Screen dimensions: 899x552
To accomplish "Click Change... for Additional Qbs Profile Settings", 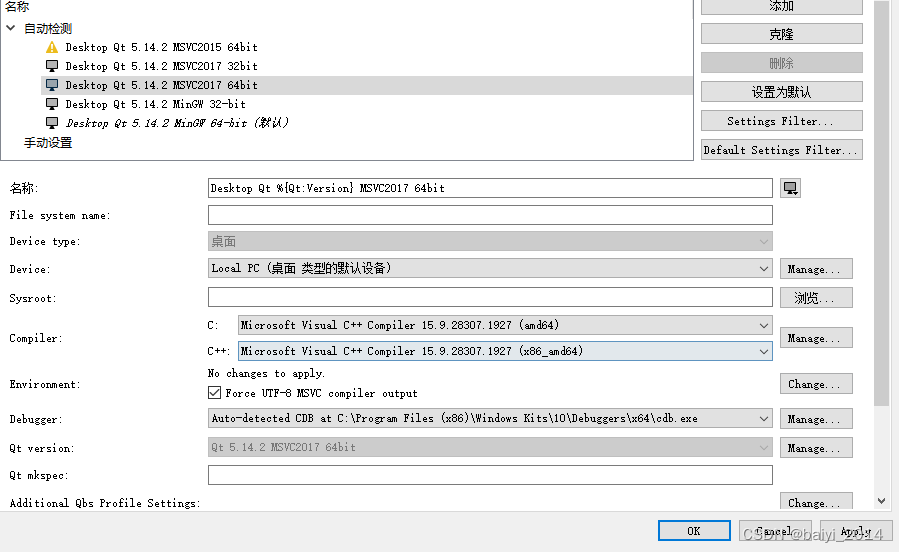I will coord(816,502).
